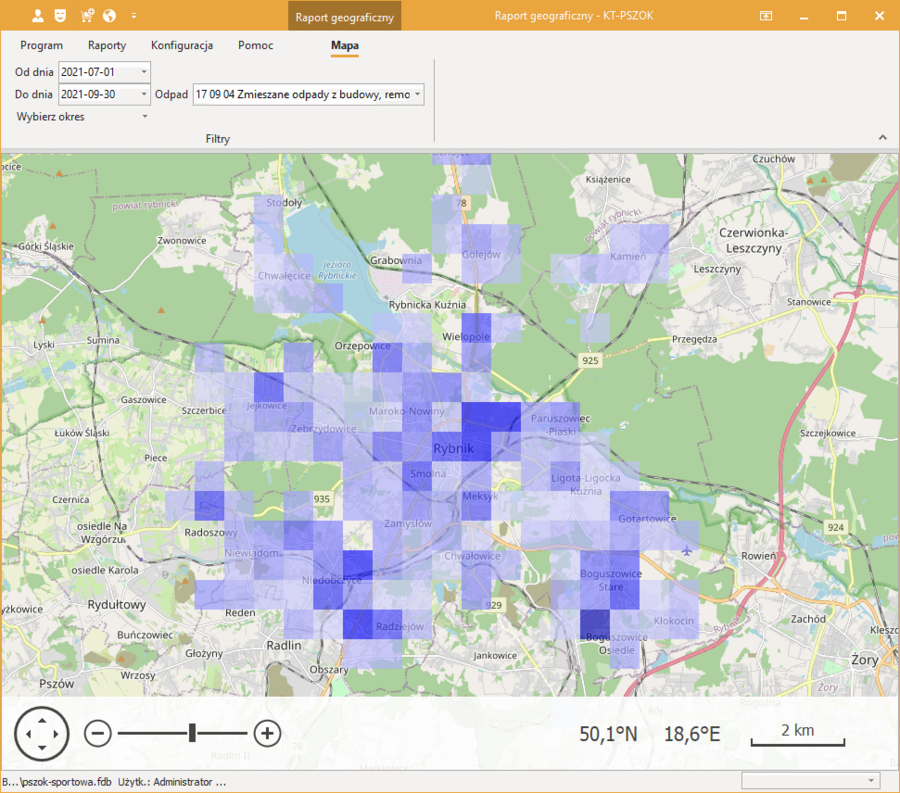Click the 18,6°E longitude readout
900x793 pixels.
(x=692, y=734)
